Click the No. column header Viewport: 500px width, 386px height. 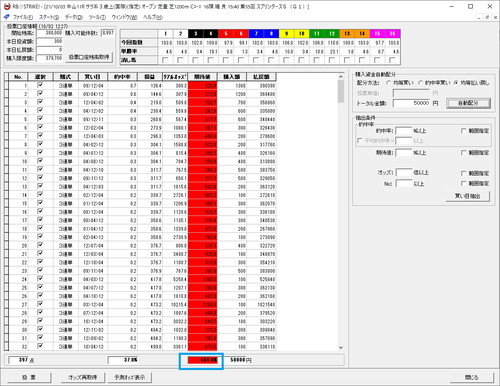[18, 77]
